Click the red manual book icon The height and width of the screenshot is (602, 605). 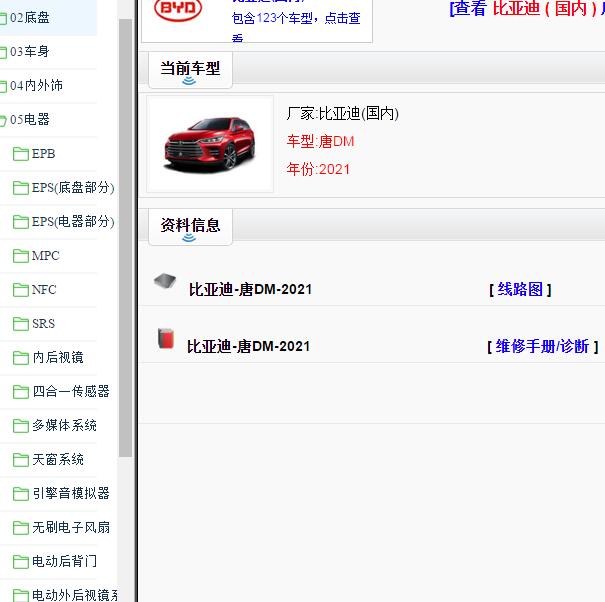166,338
